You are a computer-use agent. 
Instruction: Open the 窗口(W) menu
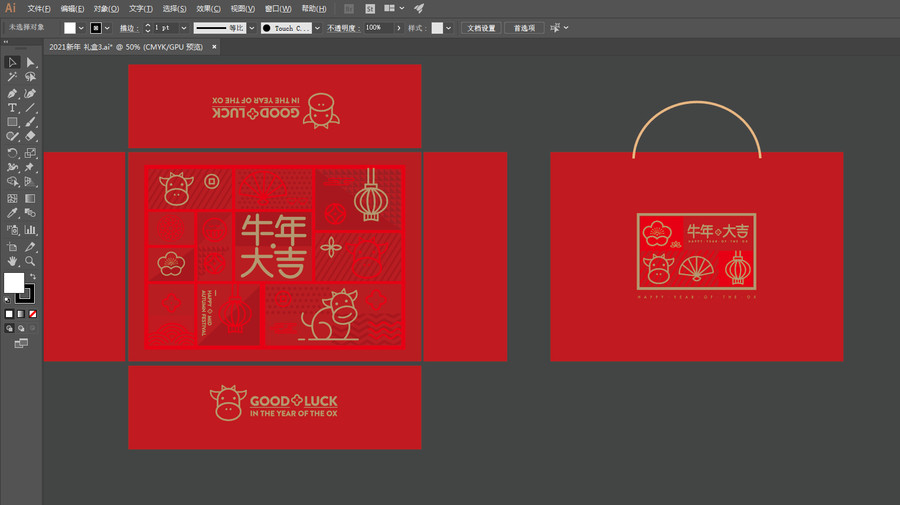[278, 9]
